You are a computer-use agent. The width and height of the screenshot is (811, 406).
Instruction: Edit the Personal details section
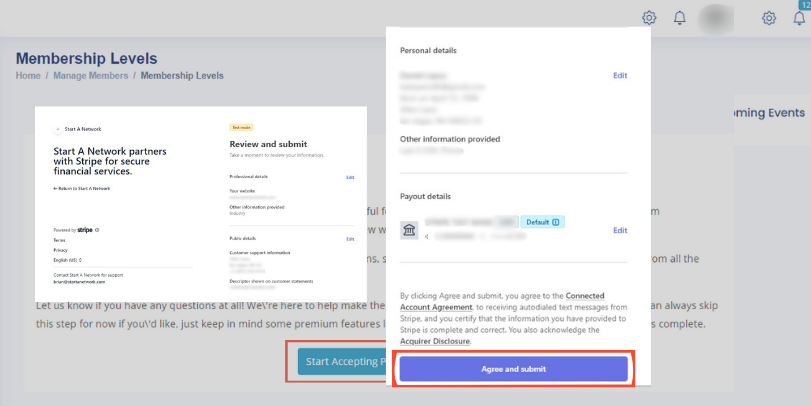coord(620,75)
